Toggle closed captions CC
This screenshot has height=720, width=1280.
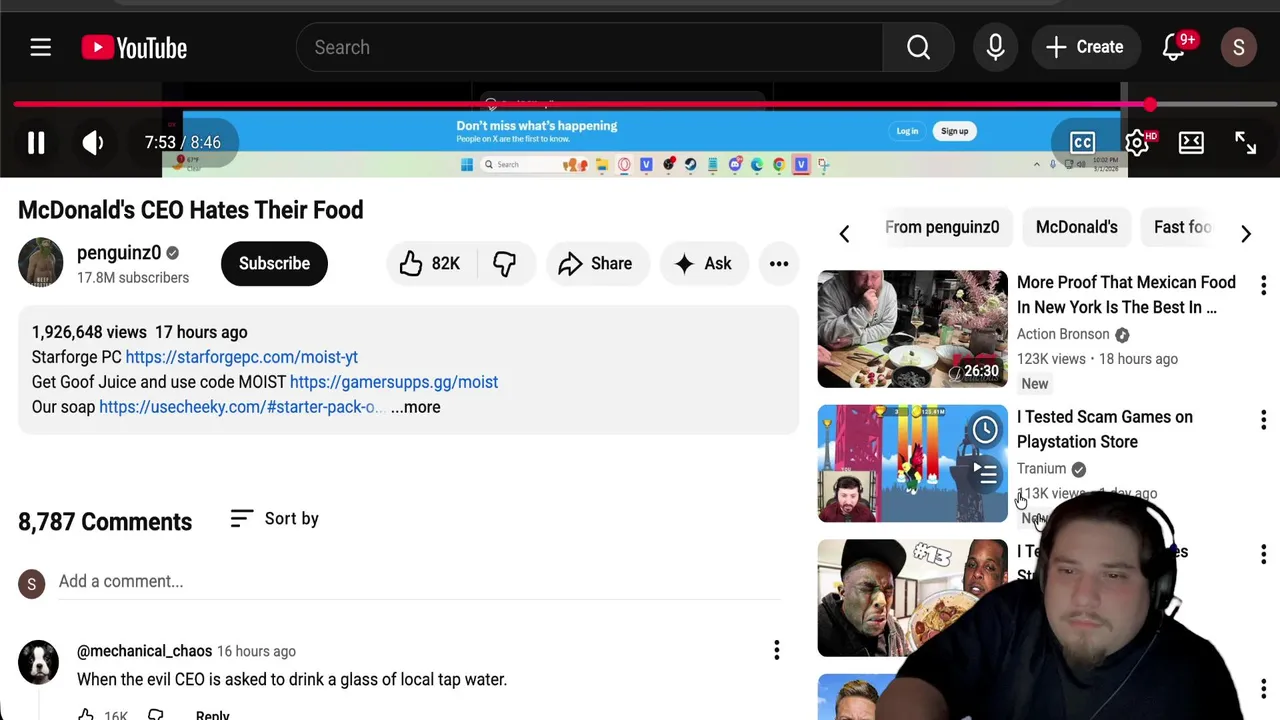1082,142
